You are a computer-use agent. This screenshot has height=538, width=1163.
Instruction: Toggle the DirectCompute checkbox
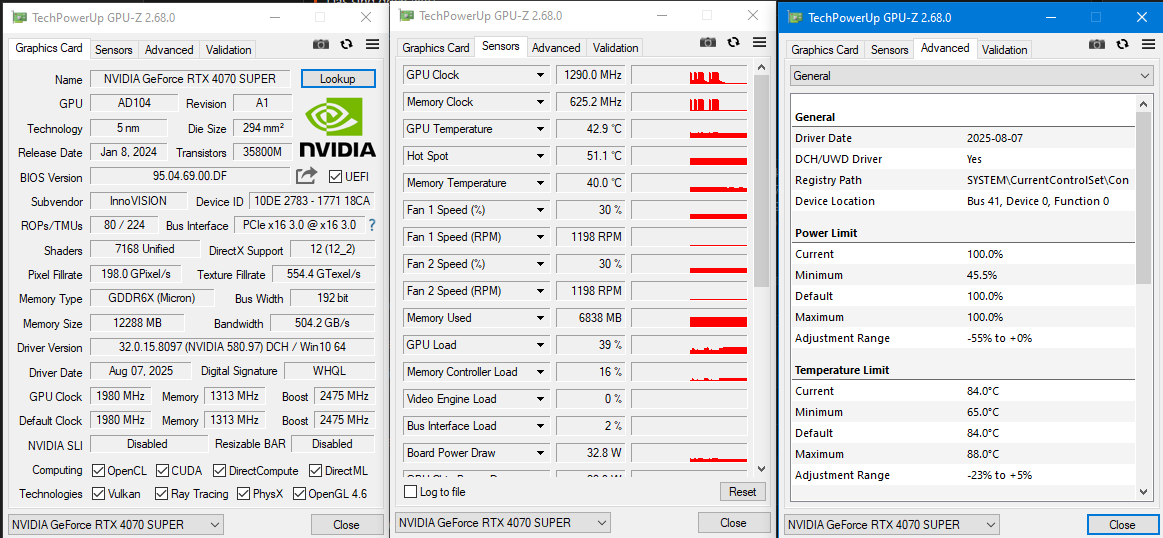pyautogui.click(x=219, y=470)
